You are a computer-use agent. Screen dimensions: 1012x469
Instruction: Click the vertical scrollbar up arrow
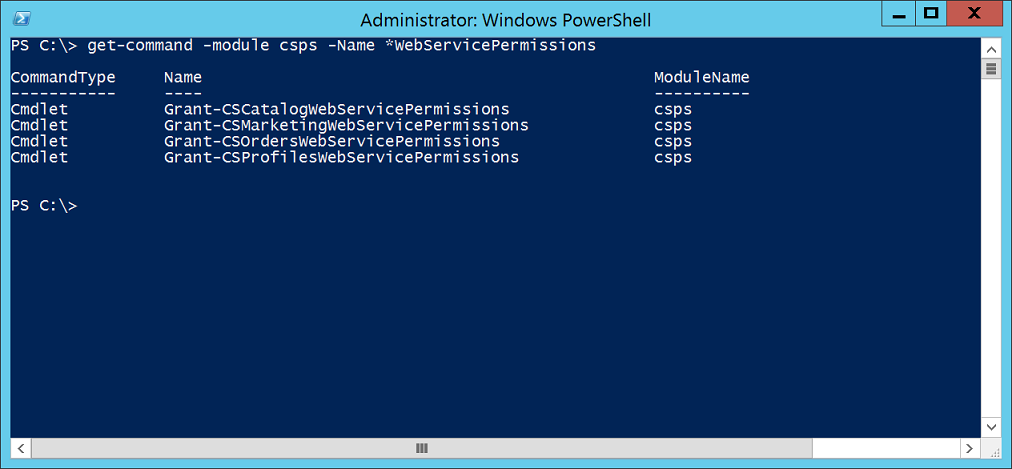point(990,50)
